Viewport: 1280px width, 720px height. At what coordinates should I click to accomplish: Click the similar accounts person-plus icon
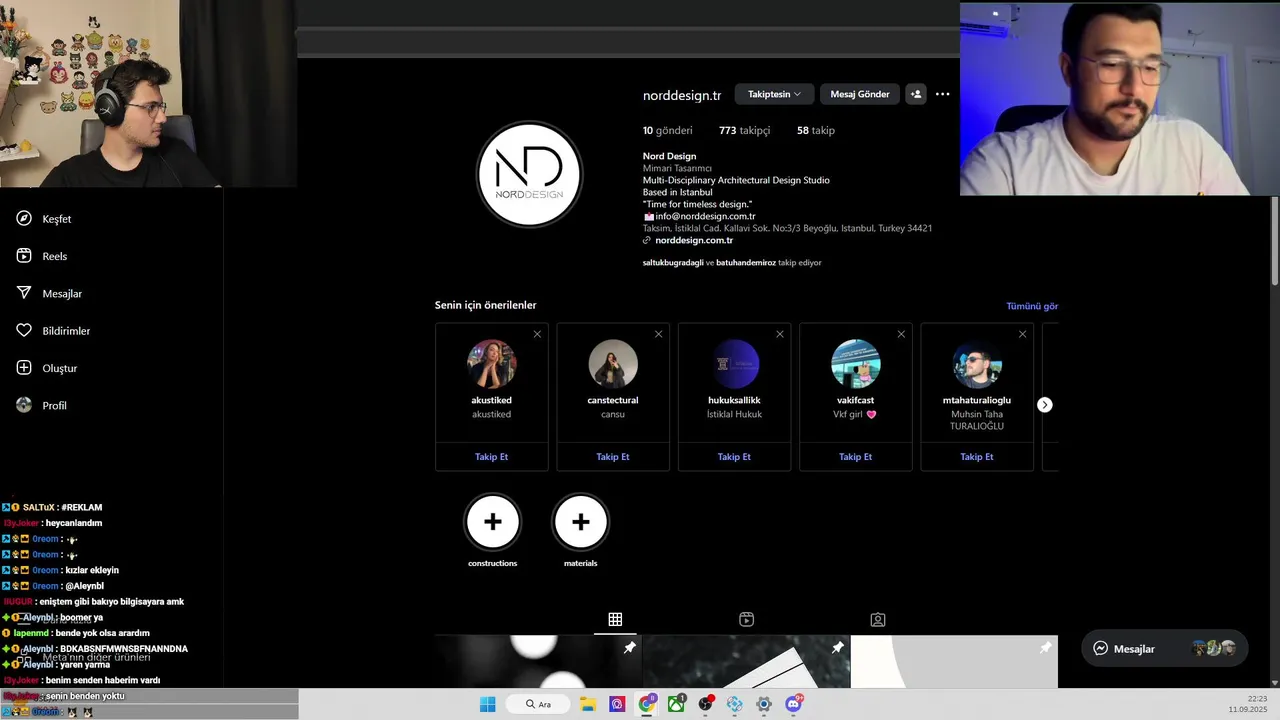915,94
